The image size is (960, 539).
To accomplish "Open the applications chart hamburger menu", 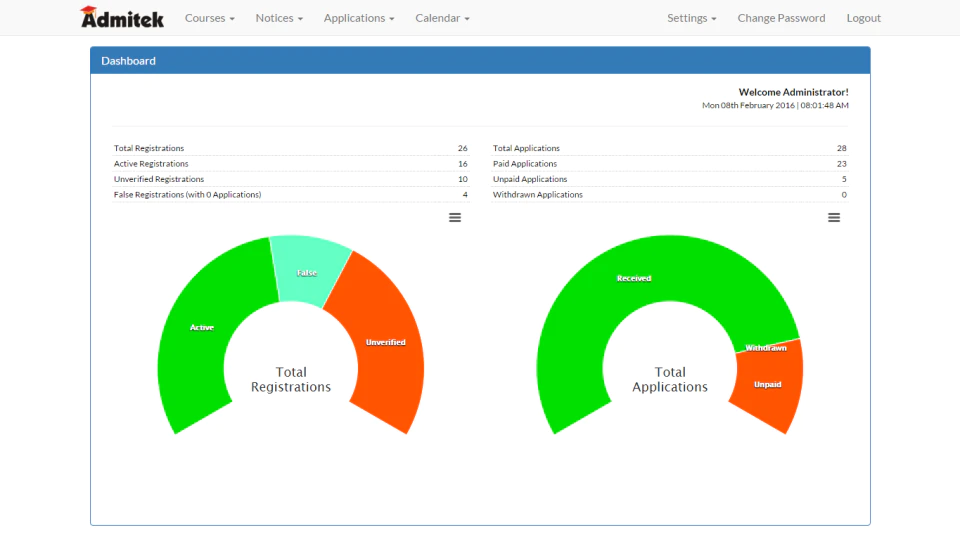I will 834,217.
